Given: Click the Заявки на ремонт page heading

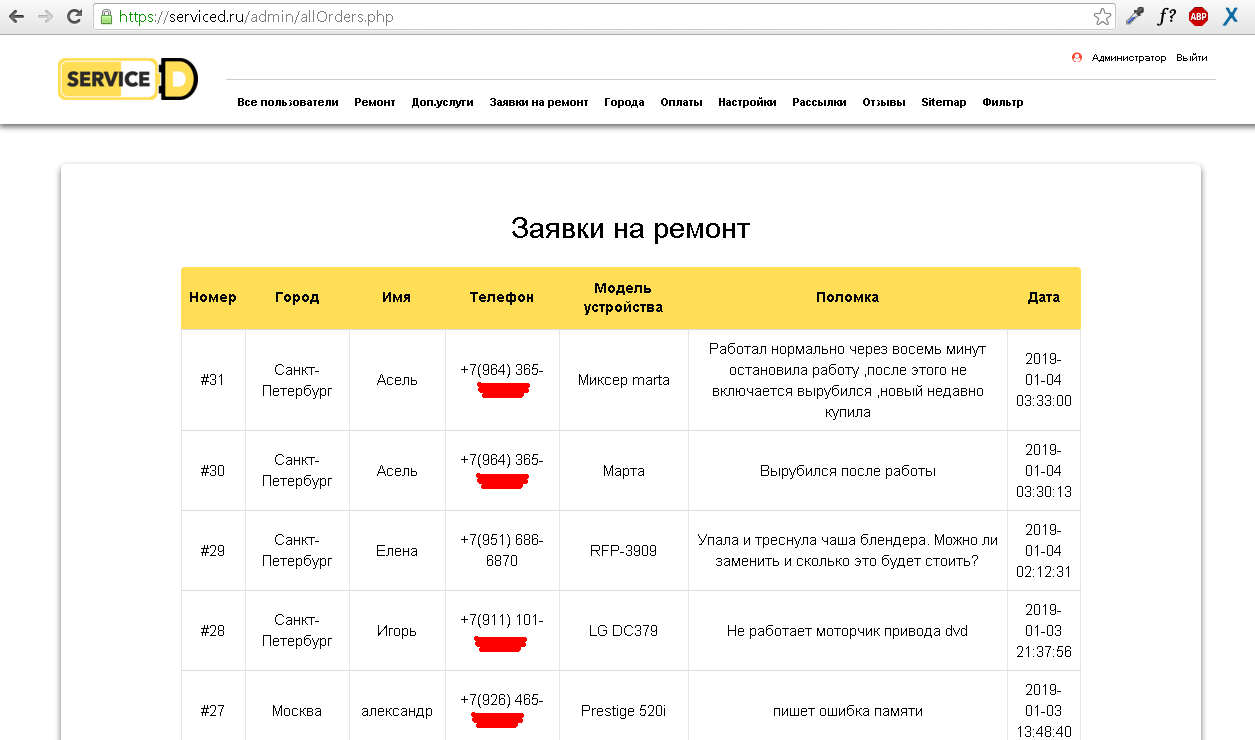Looking at the screenshot, I should 630,228.
